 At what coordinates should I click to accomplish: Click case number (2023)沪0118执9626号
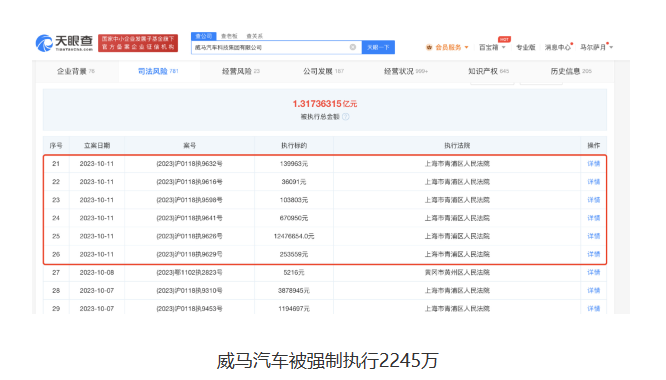click(189, 236)
